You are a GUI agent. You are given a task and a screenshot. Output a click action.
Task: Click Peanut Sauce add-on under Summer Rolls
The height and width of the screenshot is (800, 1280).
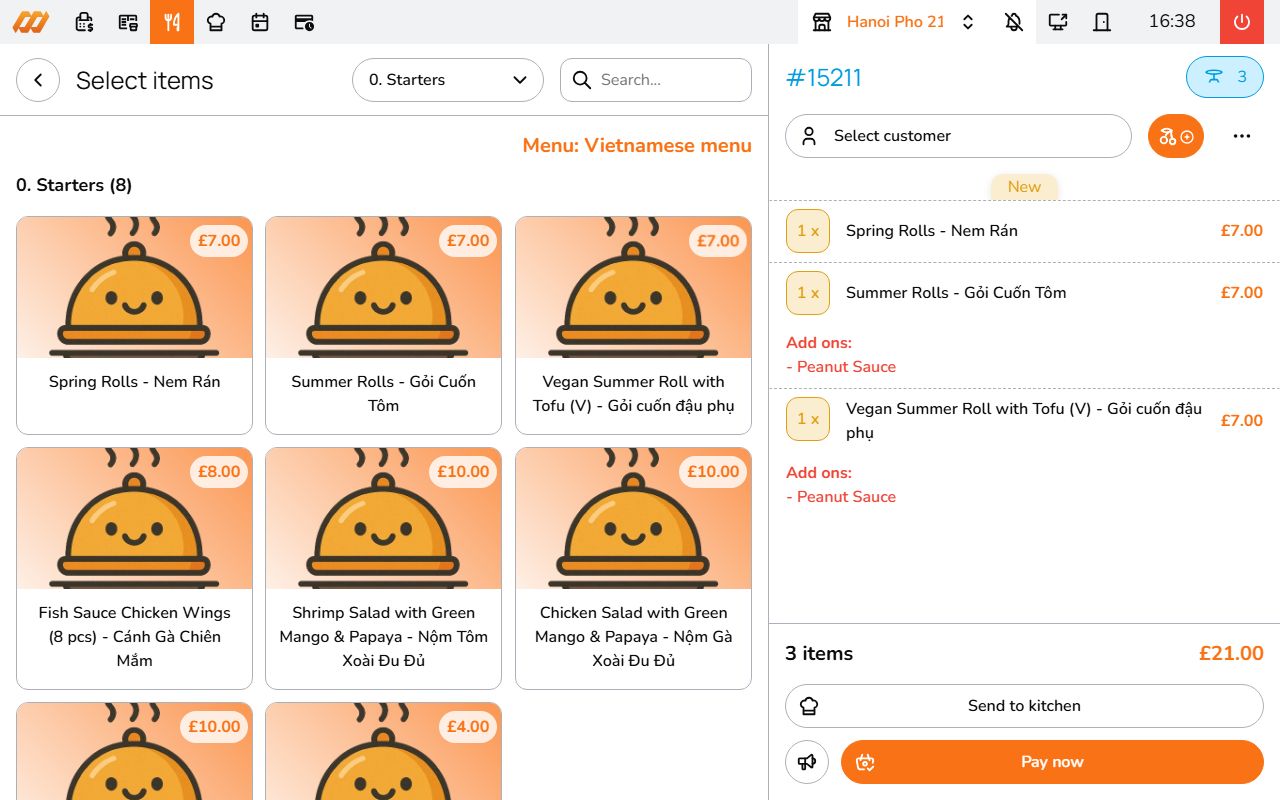(841, 367)
